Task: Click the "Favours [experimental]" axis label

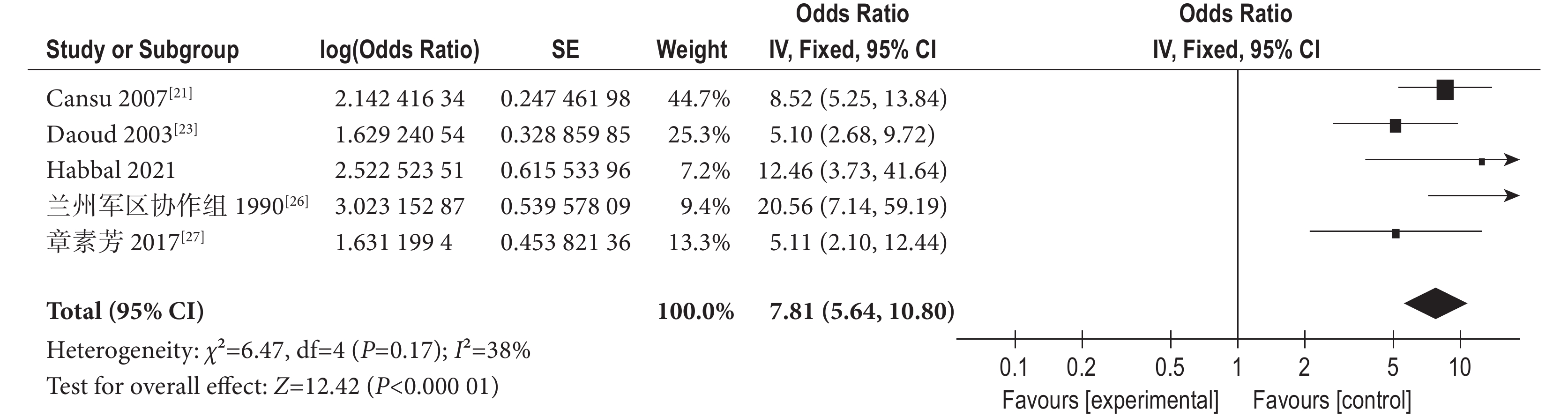Action: click(x=1110, y=401)
